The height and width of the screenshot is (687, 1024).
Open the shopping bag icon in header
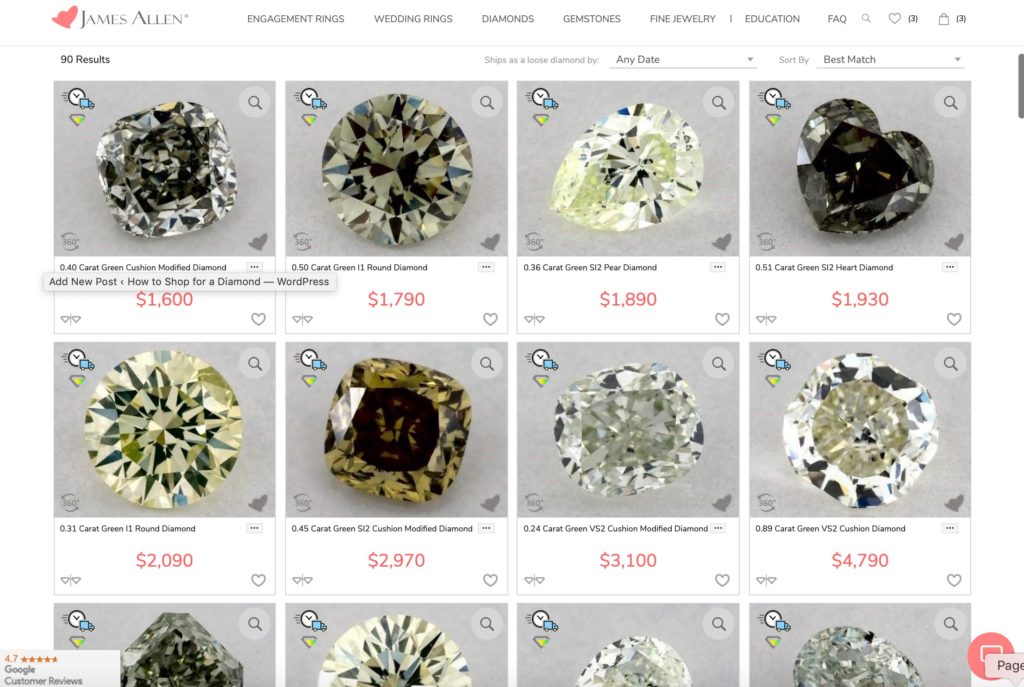pyautogui.click(x=944, y=19)
